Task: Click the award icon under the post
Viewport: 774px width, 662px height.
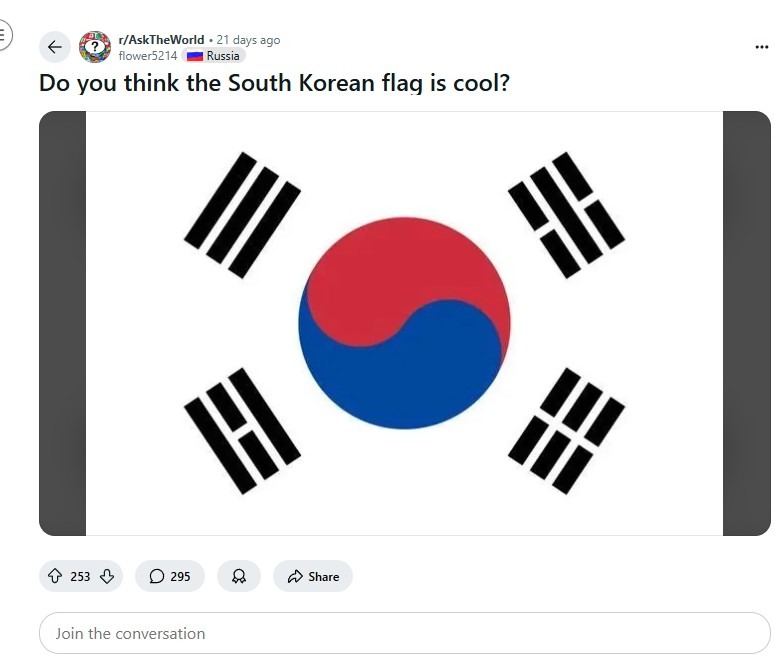Action: (239, 576)
